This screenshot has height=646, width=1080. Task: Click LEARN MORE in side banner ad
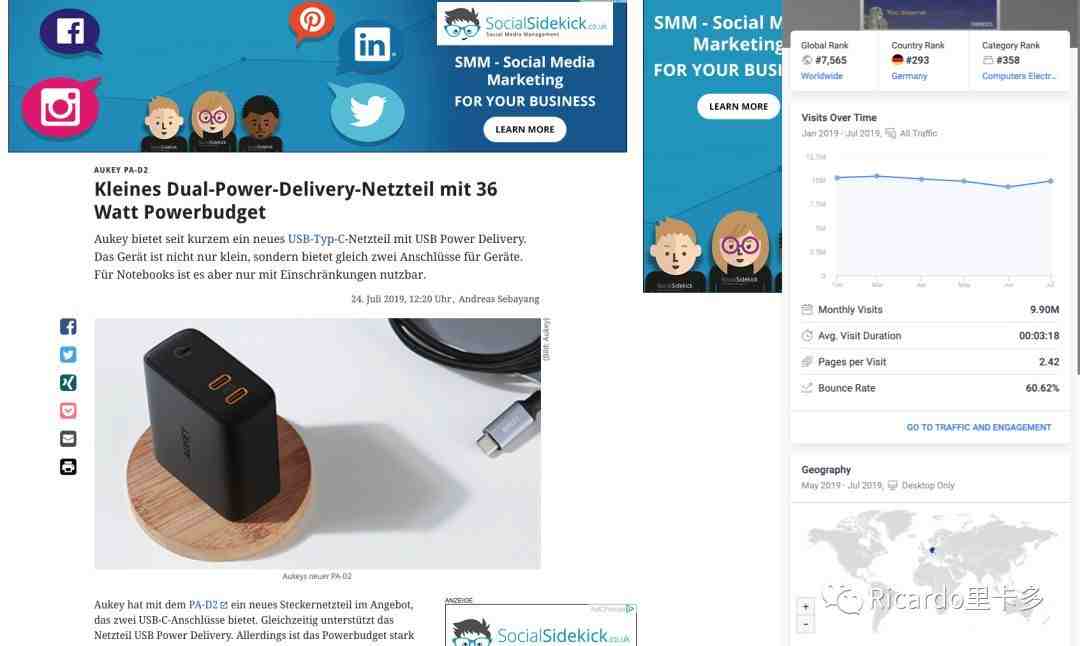click(738, 107)
